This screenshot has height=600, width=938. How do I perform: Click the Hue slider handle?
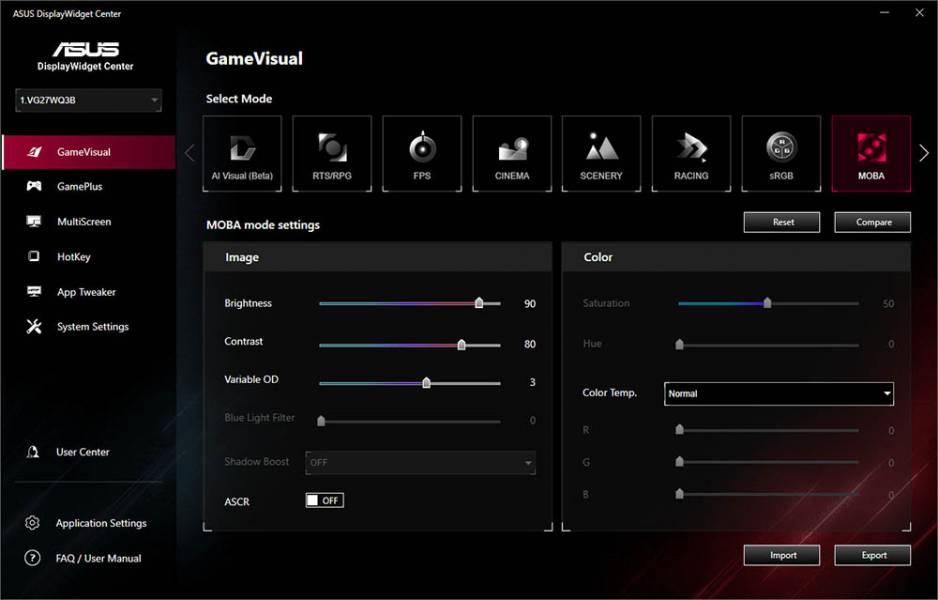tap(680, 344)
